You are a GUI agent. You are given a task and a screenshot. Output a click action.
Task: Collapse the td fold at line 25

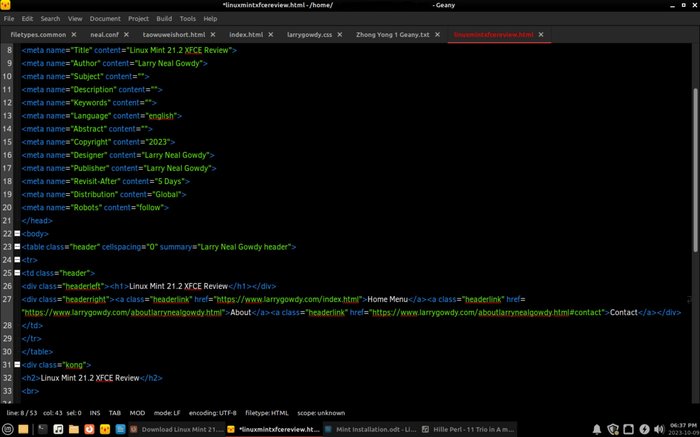(x=17, y=272)
